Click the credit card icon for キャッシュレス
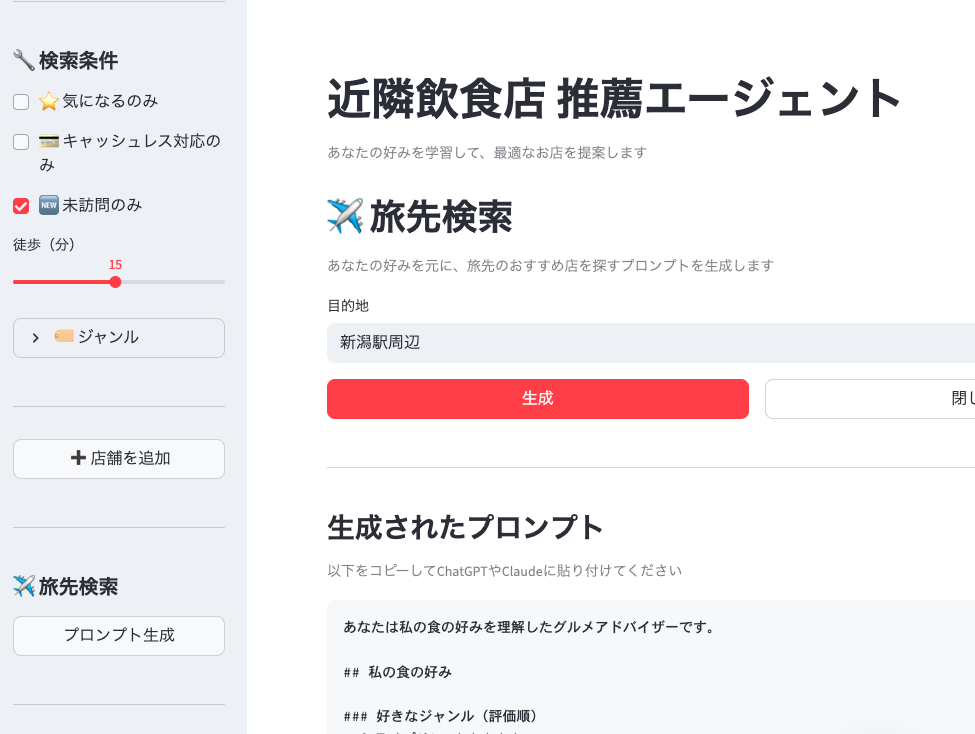This screenshot has height=734, width=975. (x=49, y=141)
